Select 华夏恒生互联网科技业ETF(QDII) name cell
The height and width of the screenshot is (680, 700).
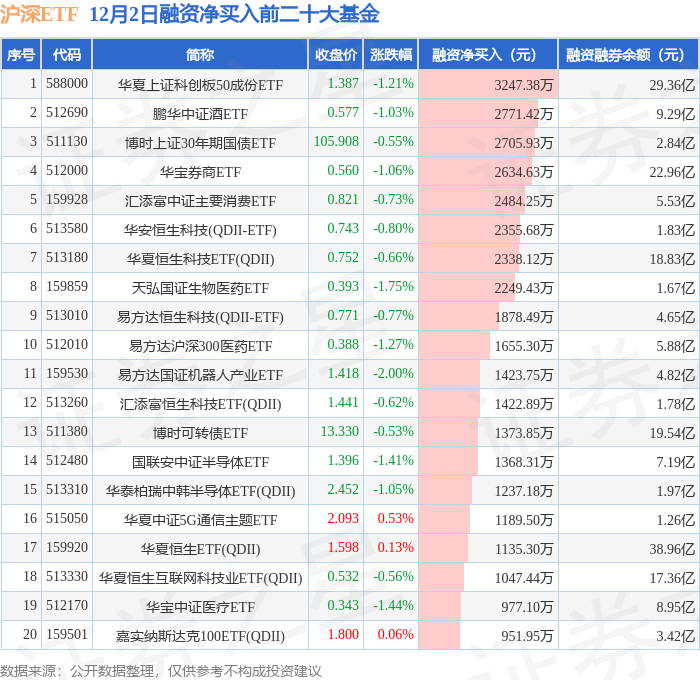[x=200, y=578]
